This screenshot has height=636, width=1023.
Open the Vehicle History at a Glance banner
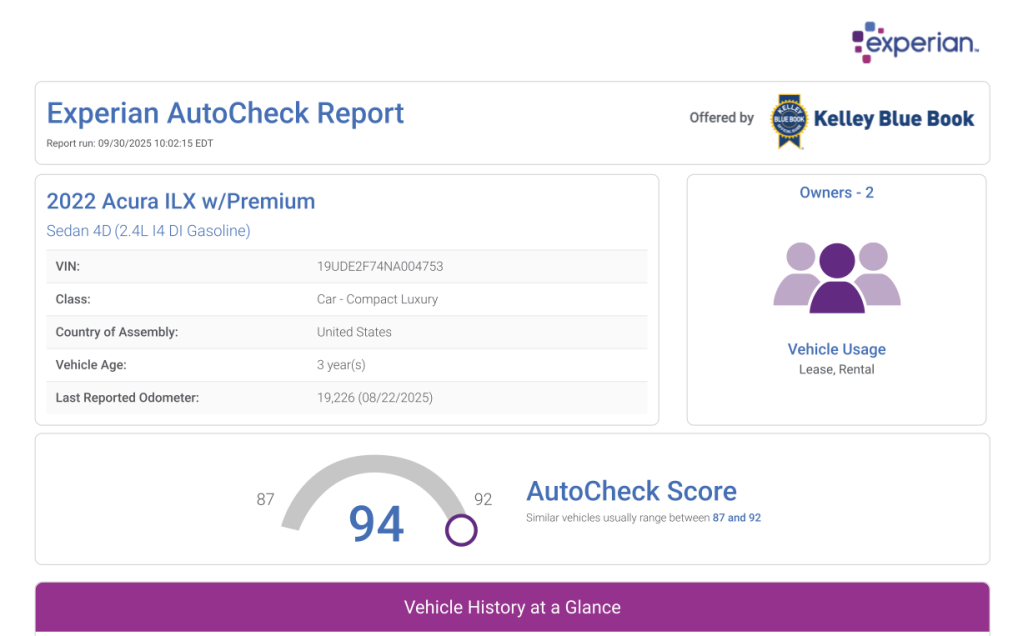tap(512, 607)
